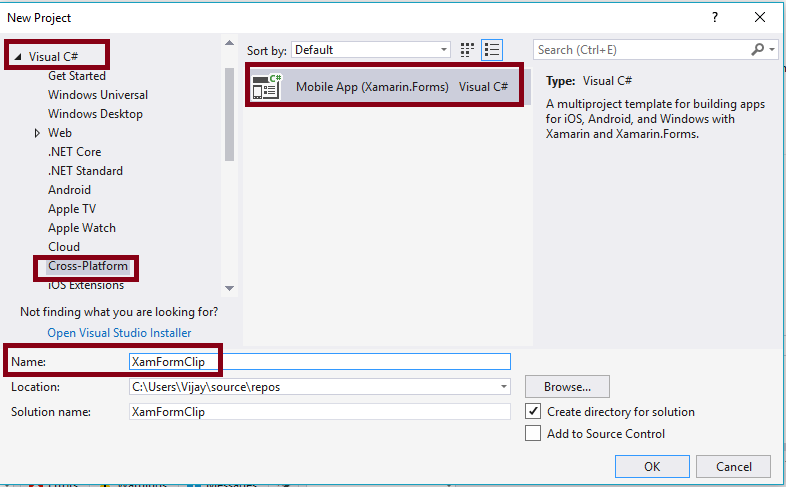Close the New Project dialog
Viewport: 786px width, 487px height.
point(760,18)
